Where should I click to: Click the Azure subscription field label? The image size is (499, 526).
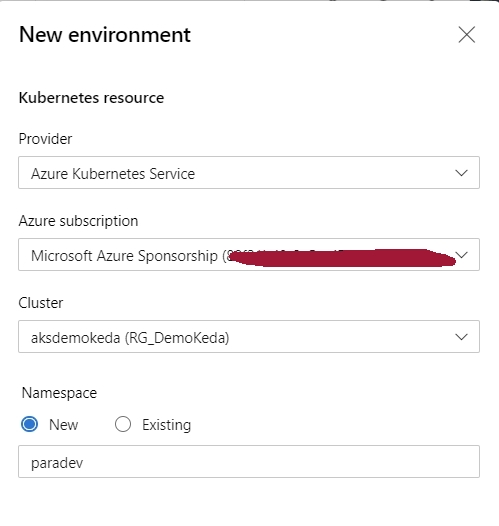(78, 221)
